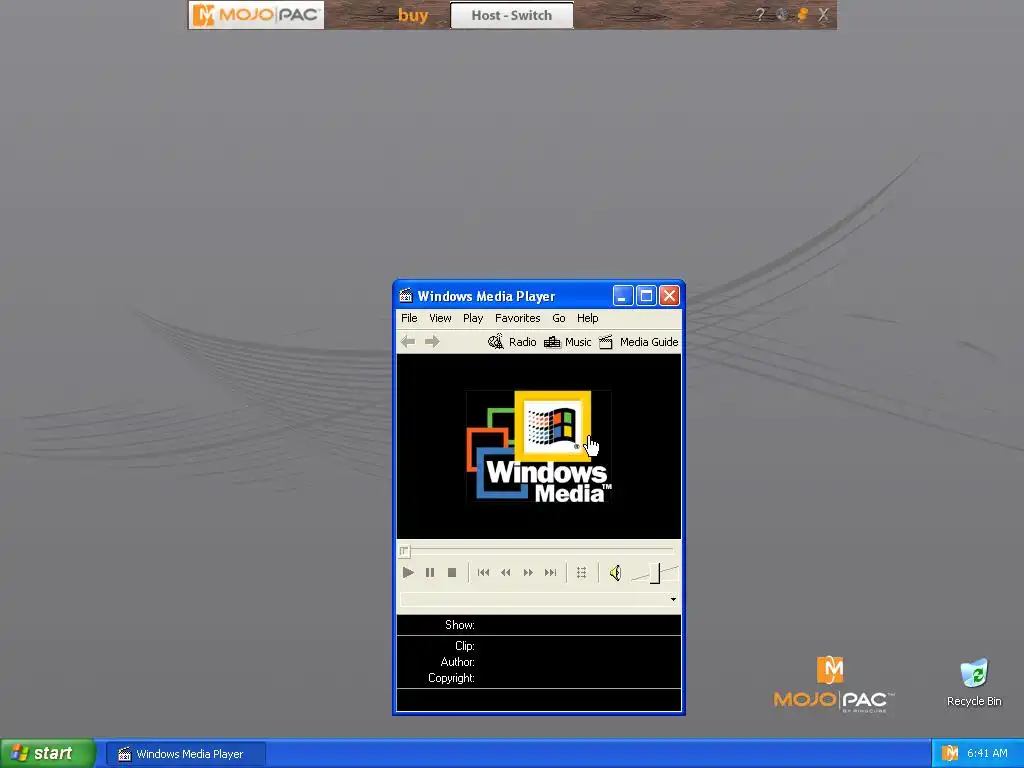Open the Favorites menu
The width and height of the screenshot is (1024, 768).
click(x=518, y=318)
